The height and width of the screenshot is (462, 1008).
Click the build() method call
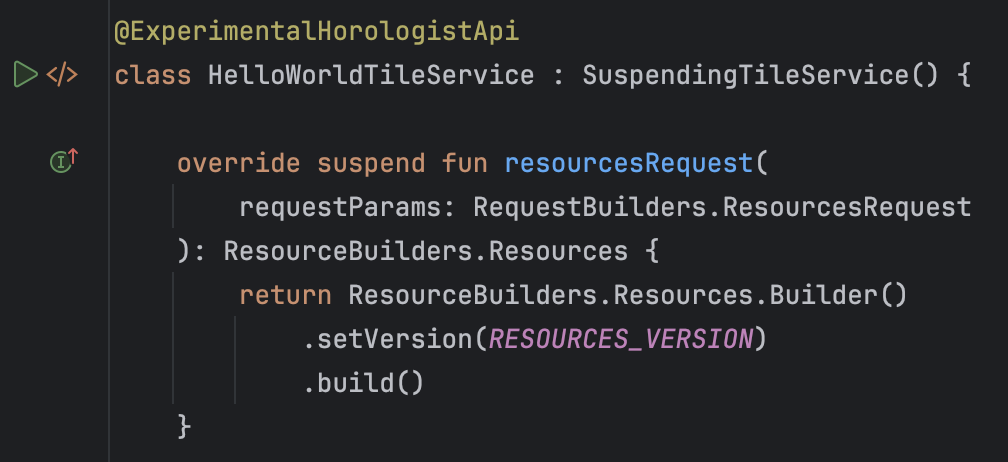[363, 381]
